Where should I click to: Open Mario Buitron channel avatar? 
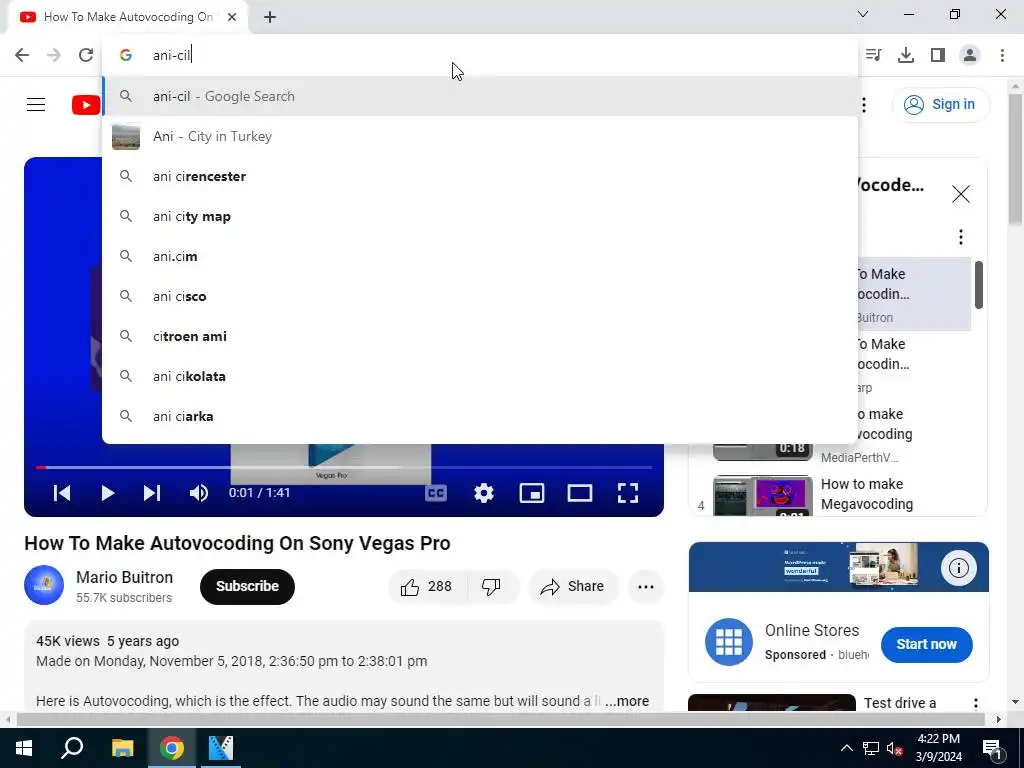click(44, 585)
